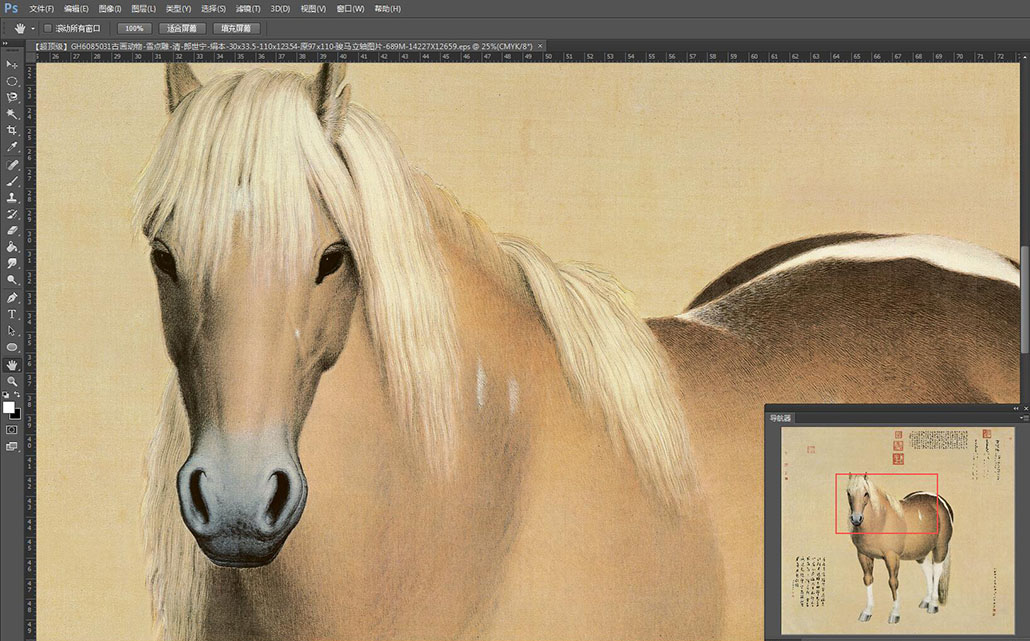Screen dimensions: 1030x641
Task: Select the 导航器 panel tab
Action: coord(780,418)
